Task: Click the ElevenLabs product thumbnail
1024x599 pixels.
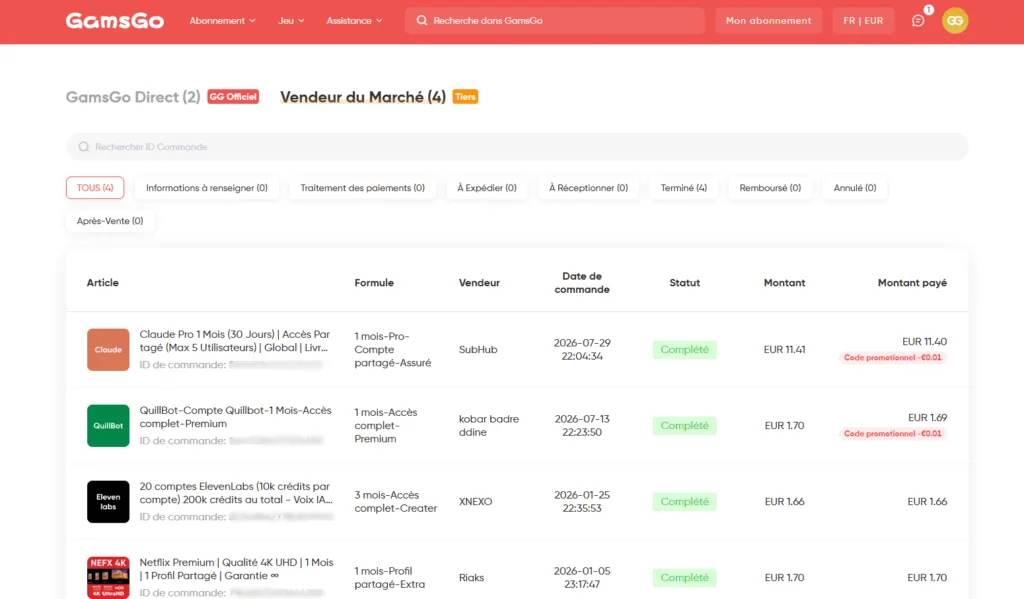Action: coord(108,502)
